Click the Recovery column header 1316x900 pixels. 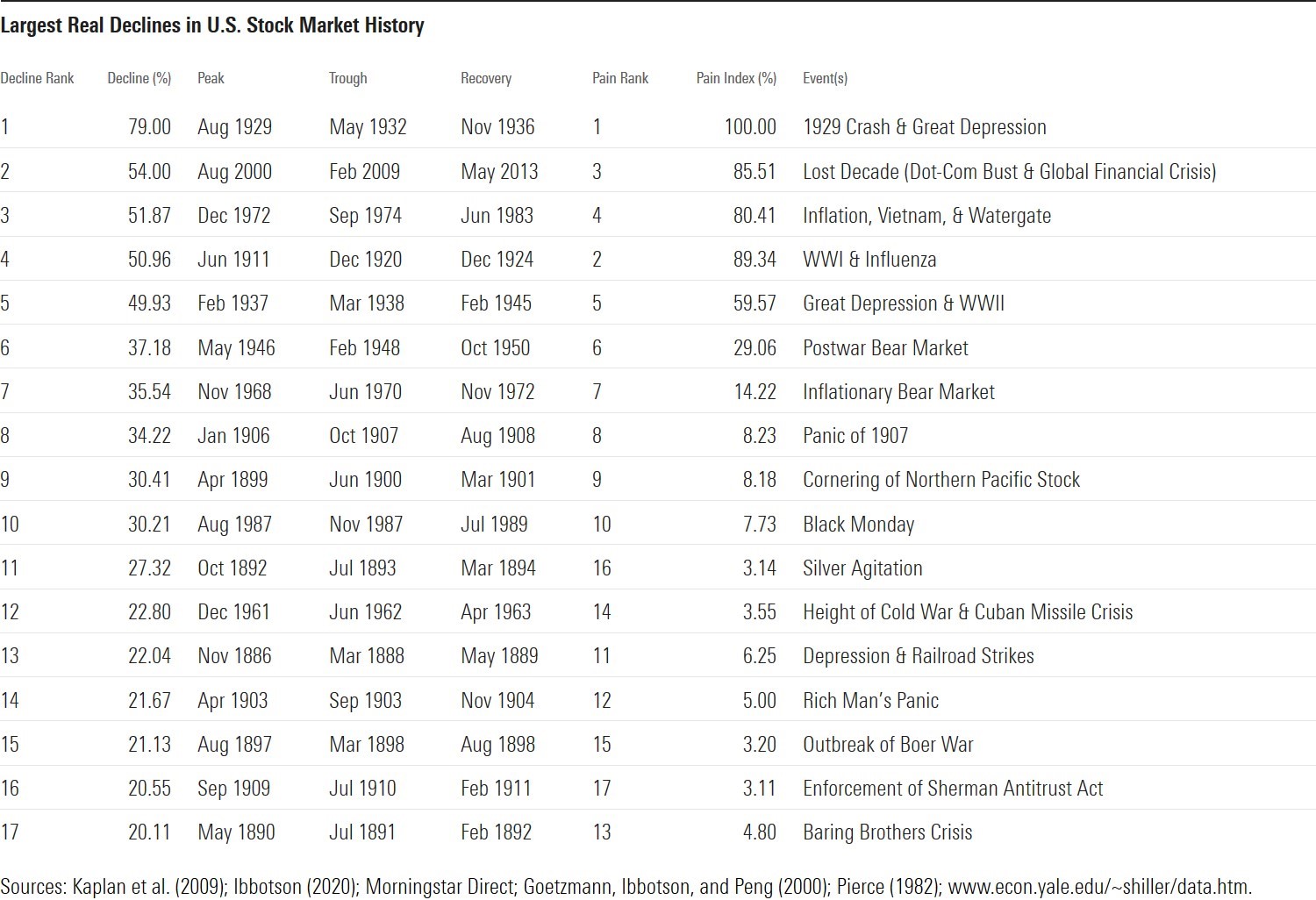point(486,78)
